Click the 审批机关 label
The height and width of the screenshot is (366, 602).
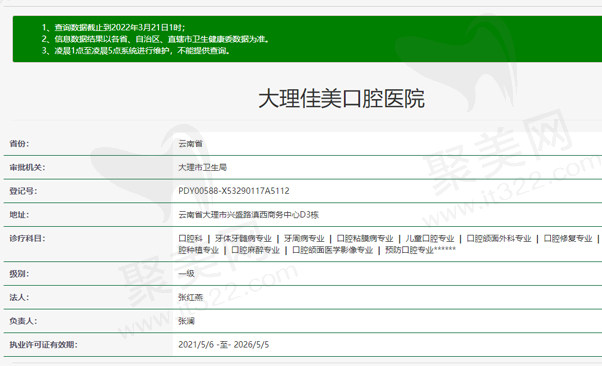tap(27, 167)
